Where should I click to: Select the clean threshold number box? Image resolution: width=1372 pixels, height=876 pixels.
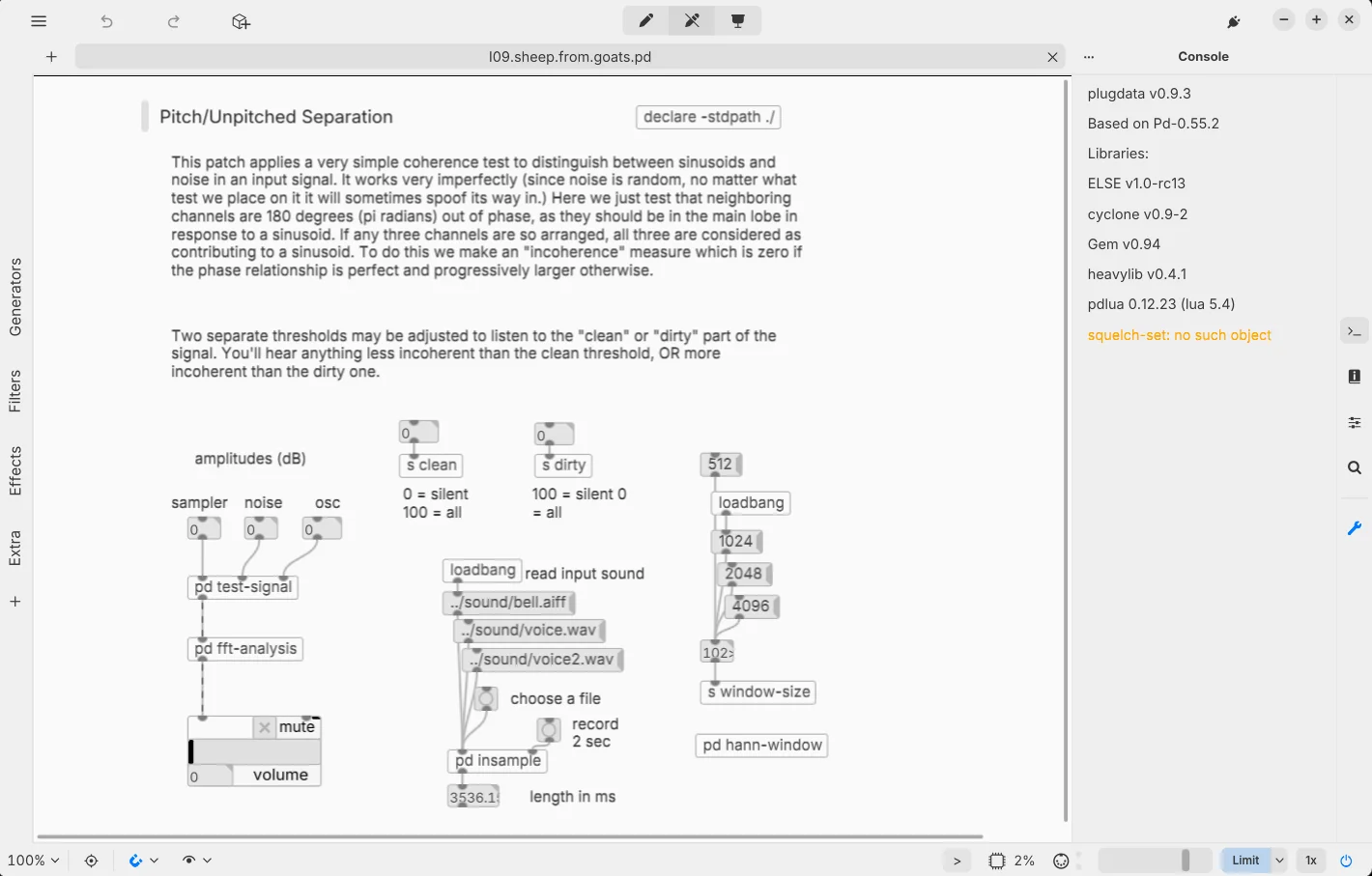pyautogui.click(x=418, y=433)
